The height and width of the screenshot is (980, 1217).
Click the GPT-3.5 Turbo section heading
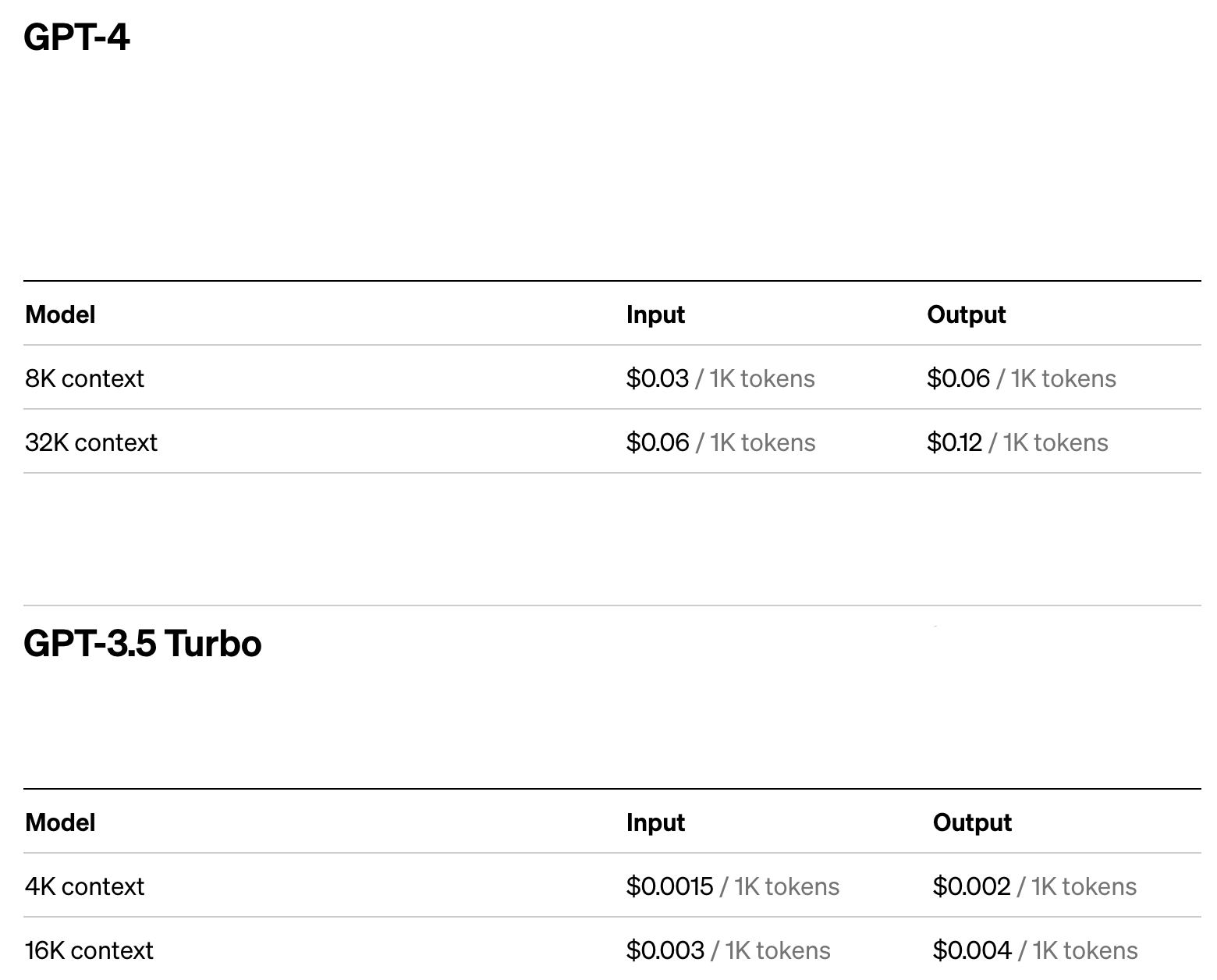pyautogui.click(x=142, y=644)
